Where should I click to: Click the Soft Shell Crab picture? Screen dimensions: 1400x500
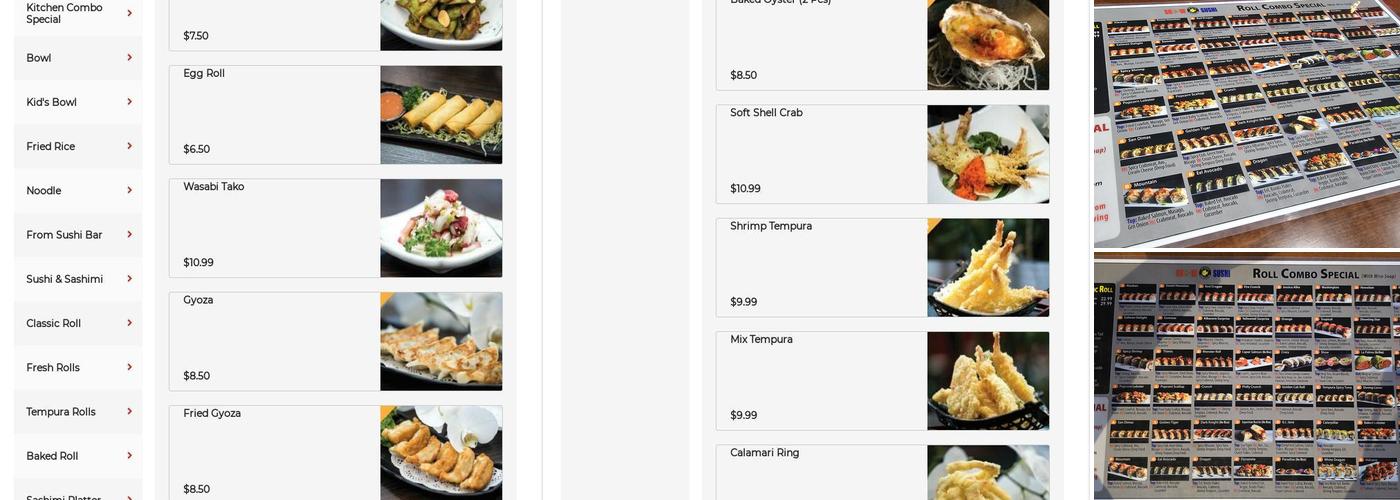(x=988, y=154)
